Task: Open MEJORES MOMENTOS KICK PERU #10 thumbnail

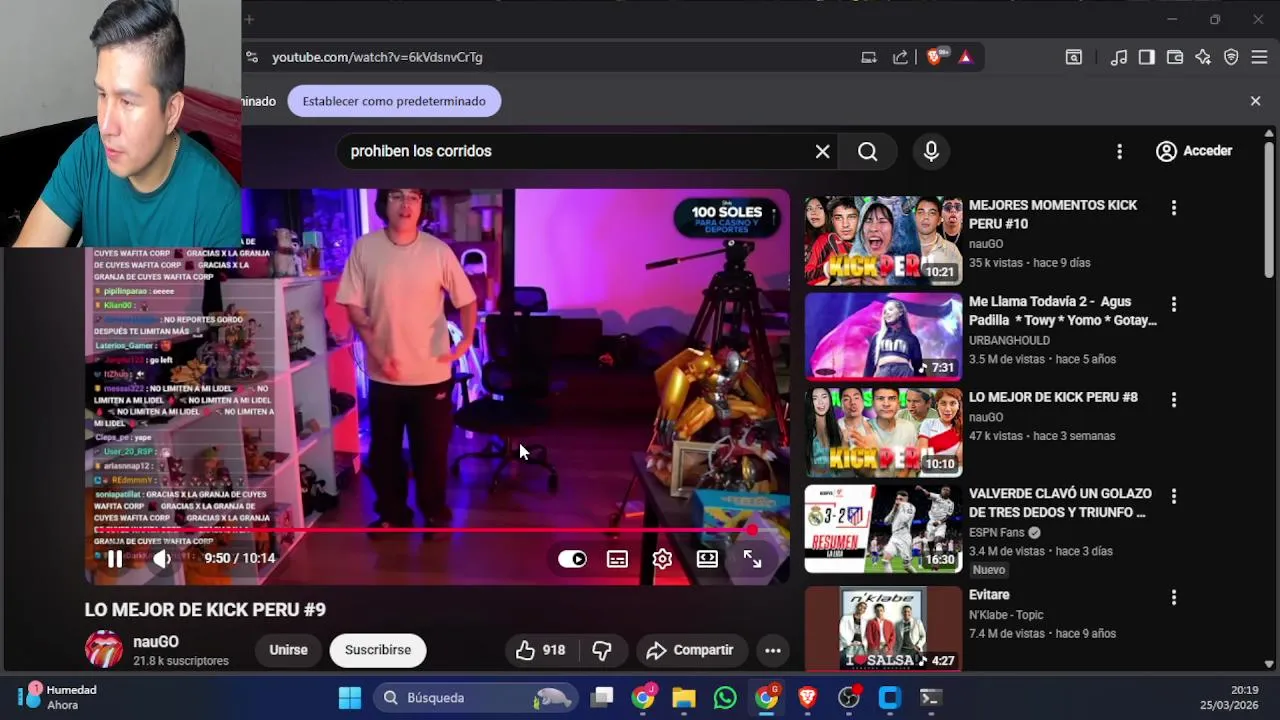Action: click(x=883, y=240)
